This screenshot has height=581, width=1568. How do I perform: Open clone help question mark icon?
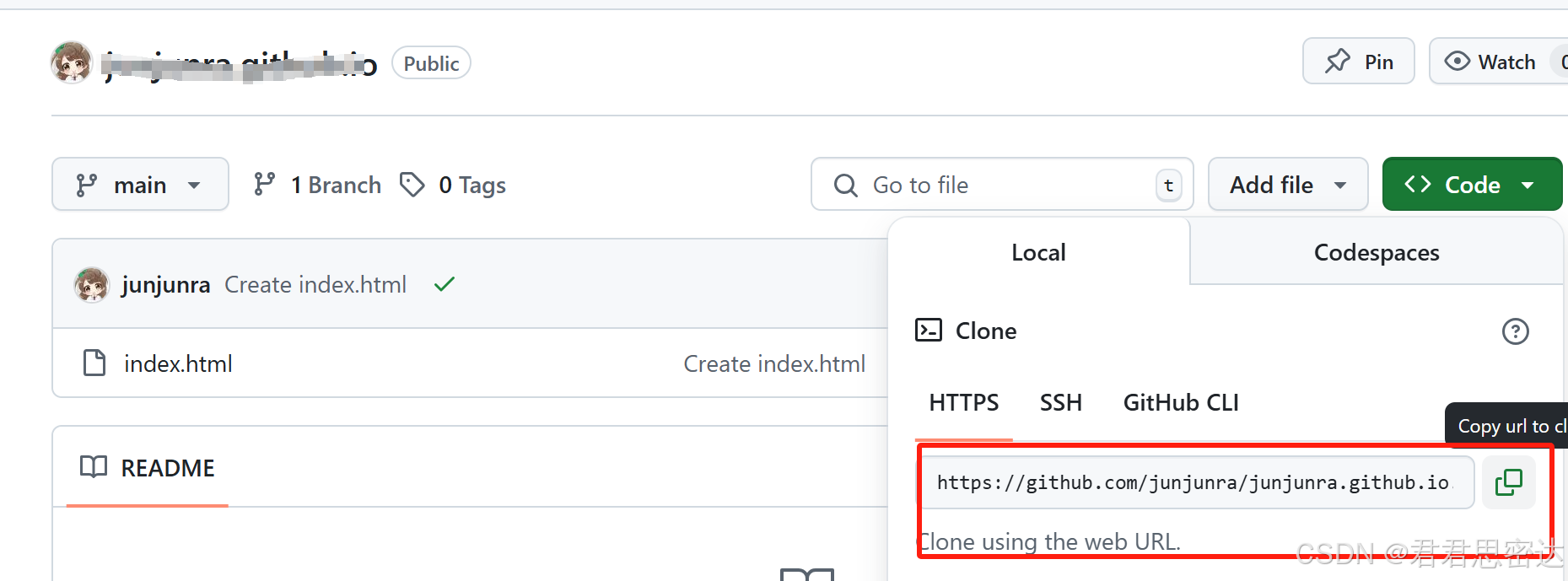click(x=1515, y=331)
